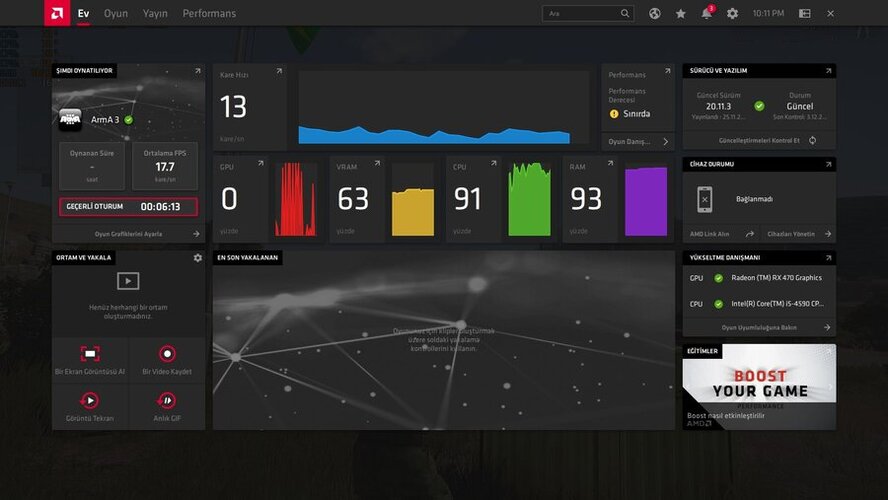Expand the CPU usage tile
The width and height of the screenshot is (888, 500).
[x=493, y=163]
